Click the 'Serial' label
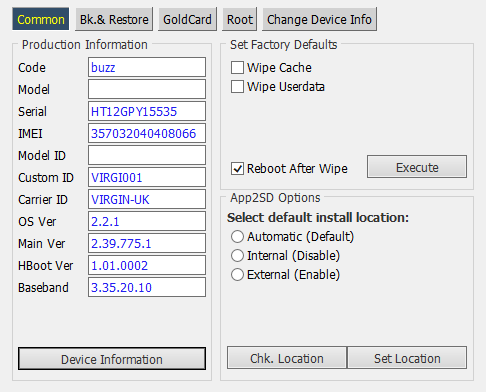Viewport: 486px width, 392px height. [x=32, y=112]
